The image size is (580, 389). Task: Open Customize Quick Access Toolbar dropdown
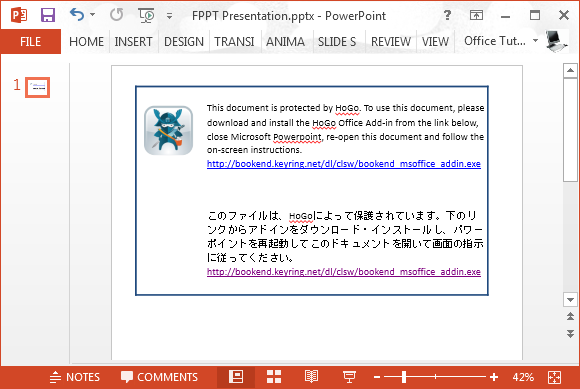(169, 16)
